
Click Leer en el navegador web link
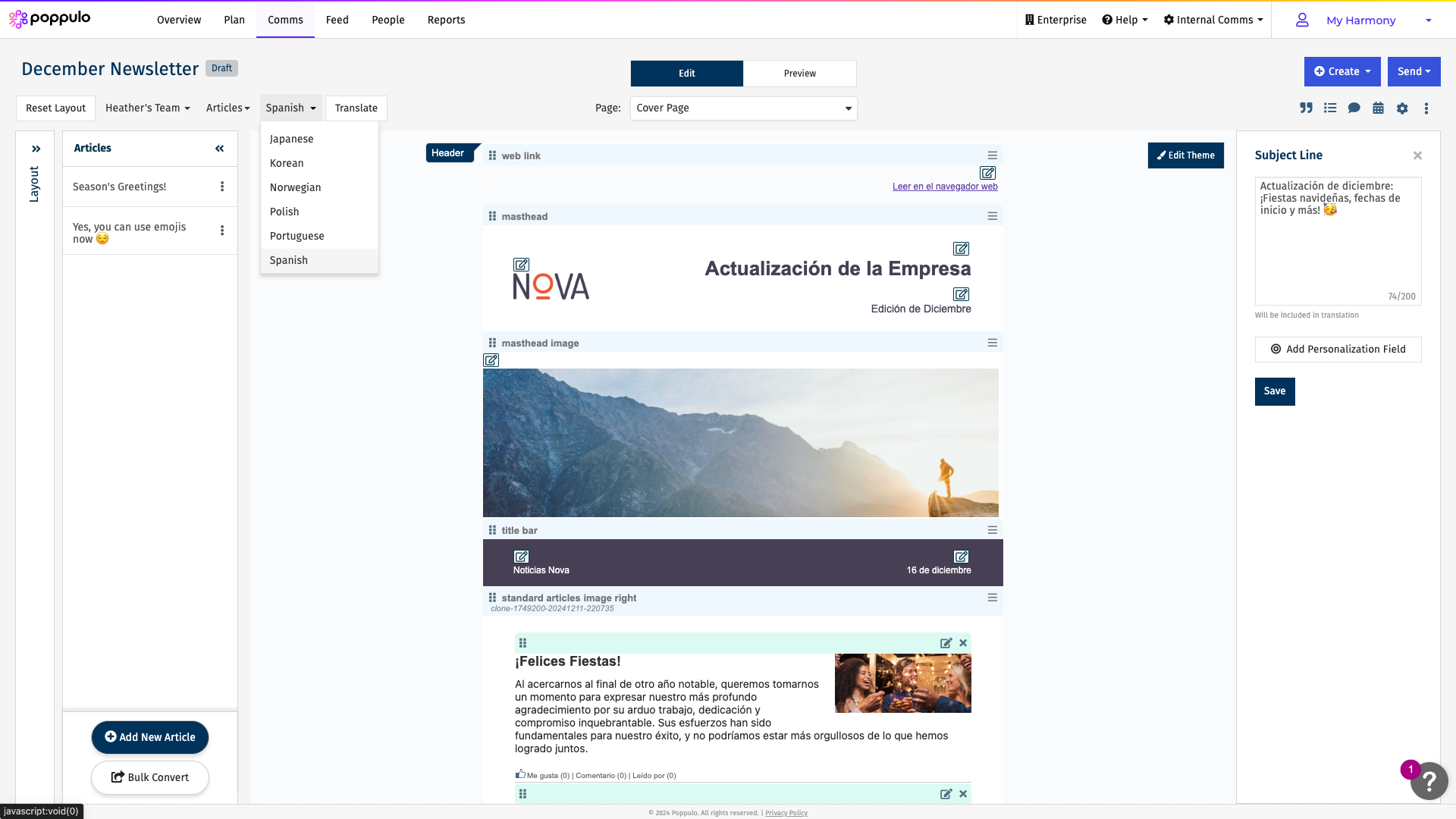(944, 187)
